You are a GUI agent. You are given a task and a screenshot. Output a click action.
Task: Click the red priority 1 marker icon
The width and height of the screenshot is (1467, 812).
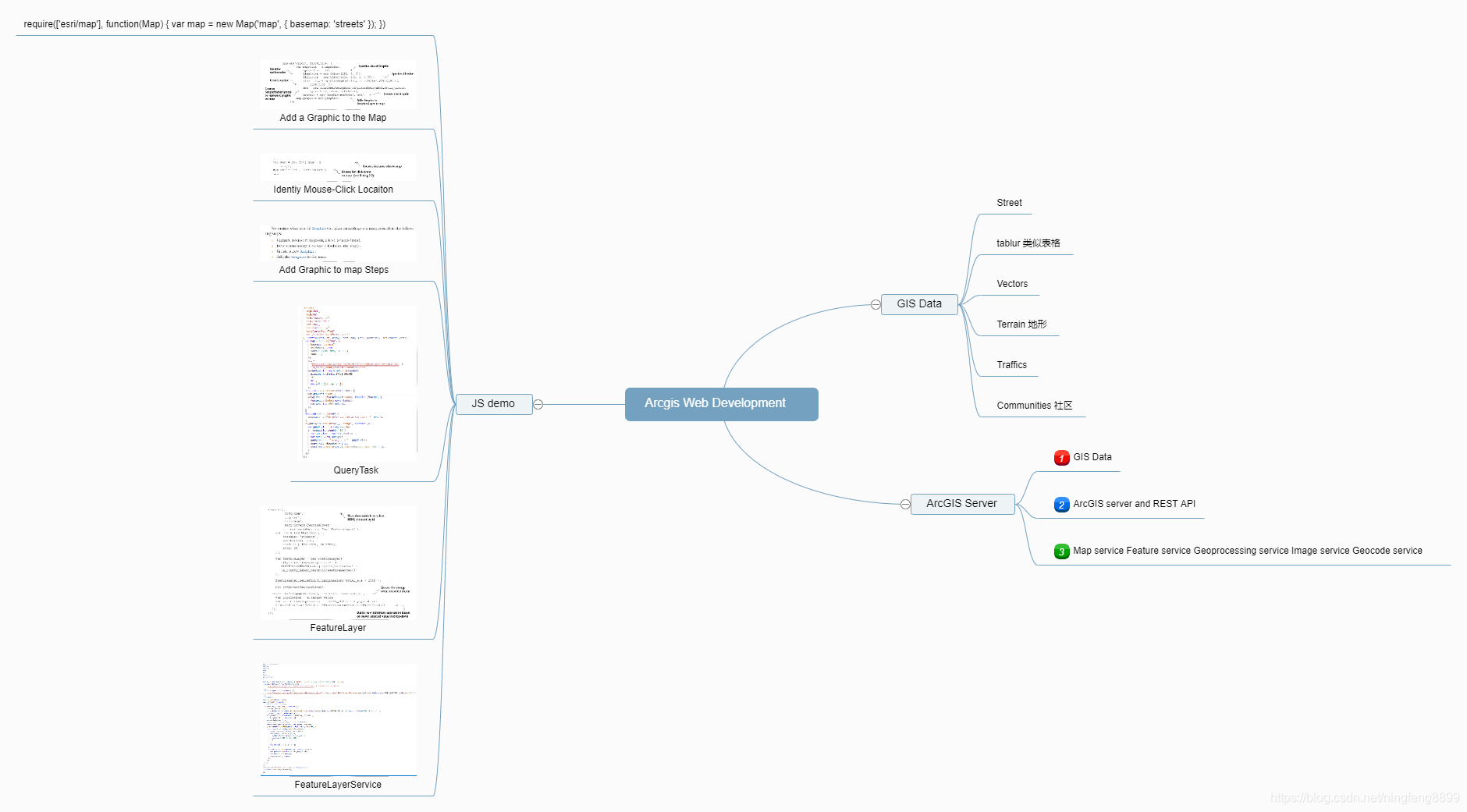1061,458
